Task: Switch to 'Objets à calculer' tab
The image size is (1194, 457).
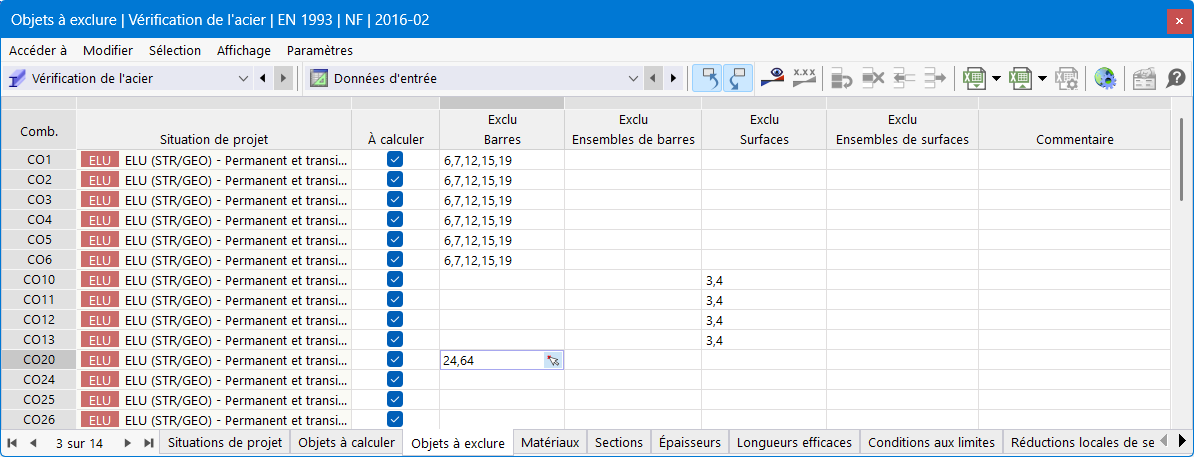Action: point(346,443)
